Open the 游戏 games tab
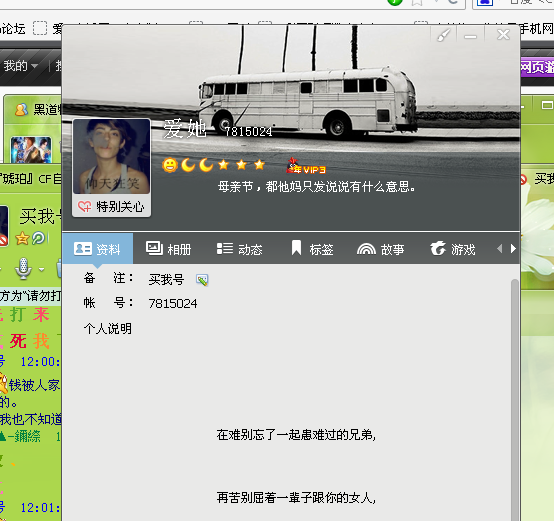554x521 pixels. pyautogui.click(x=453, y=249)
